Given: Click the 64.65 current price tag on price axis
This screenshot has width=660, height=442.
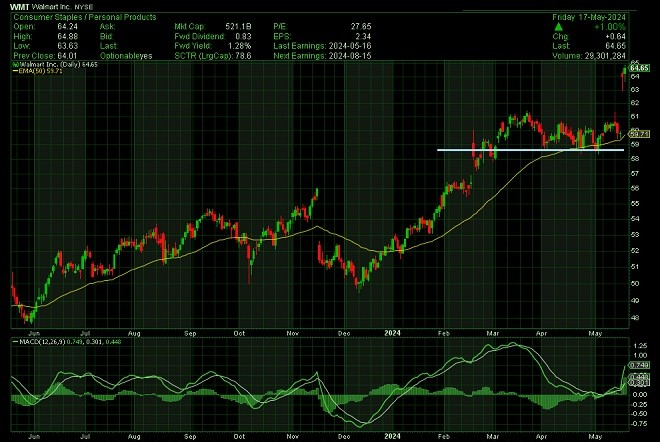Looking at the screenshot, I should coord(640,68).
